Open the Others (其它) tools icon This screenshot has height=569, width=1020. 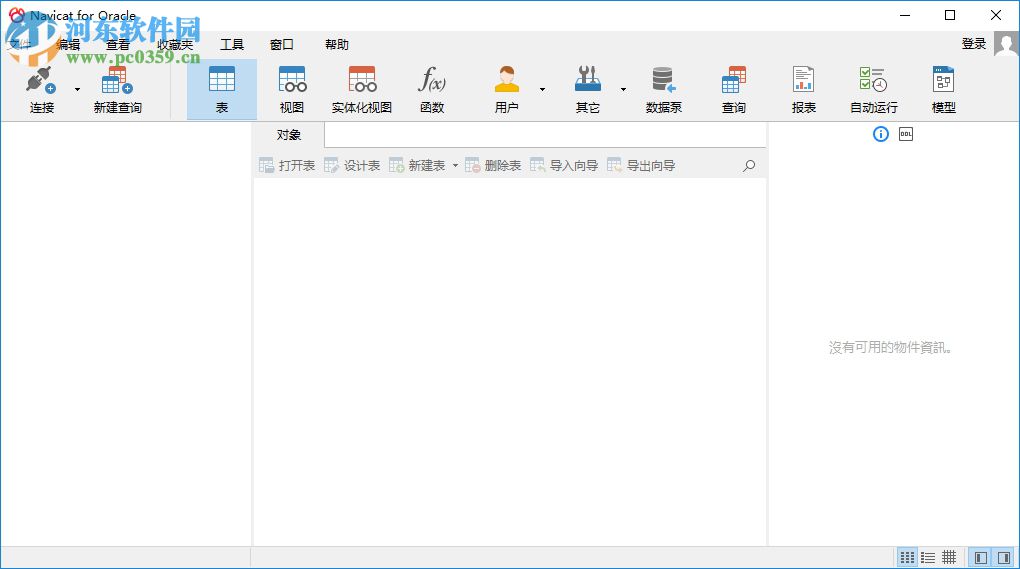(x=587, y=90)
